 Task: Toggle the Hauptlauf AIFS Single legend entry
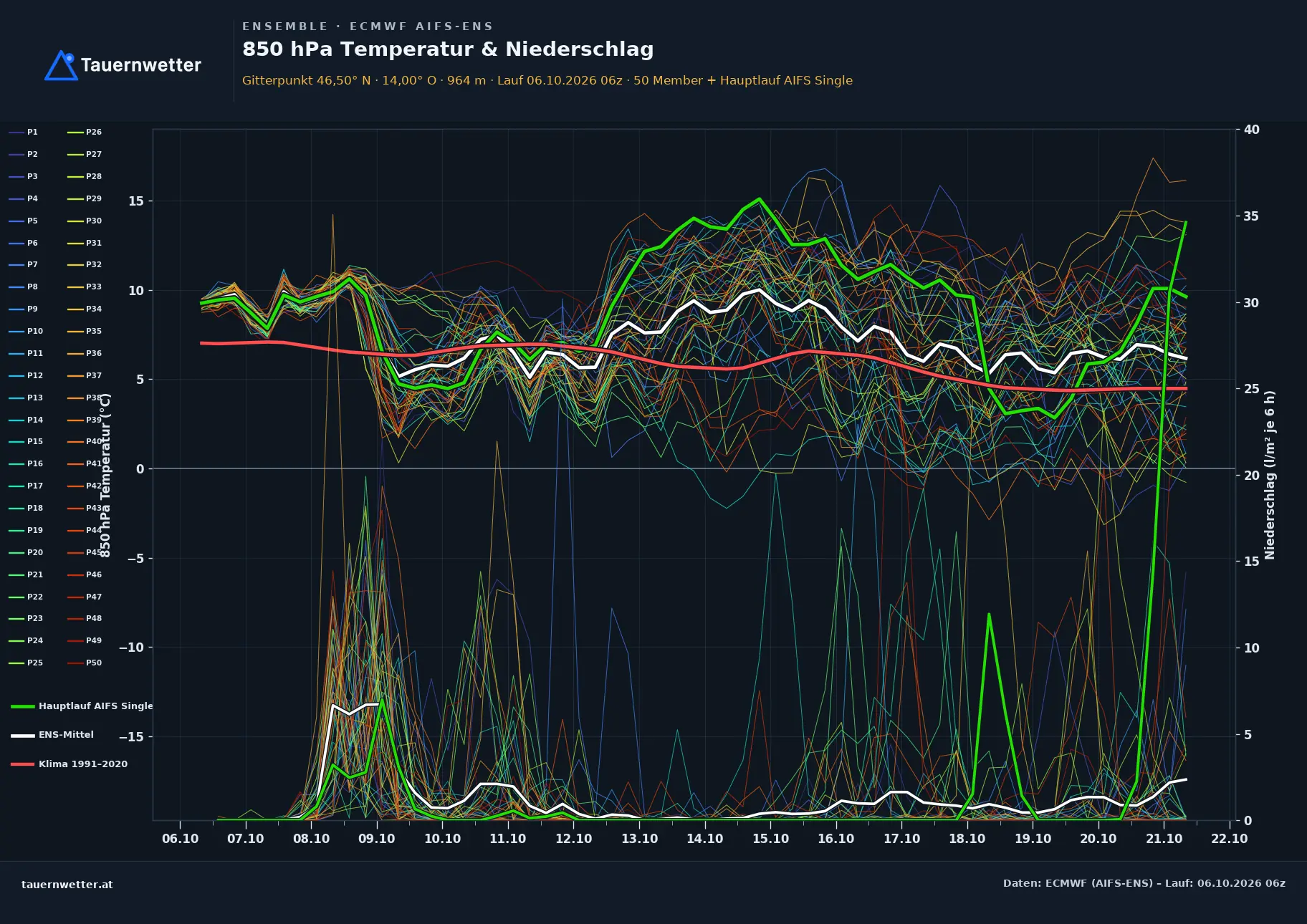click(x=82, y=706)
